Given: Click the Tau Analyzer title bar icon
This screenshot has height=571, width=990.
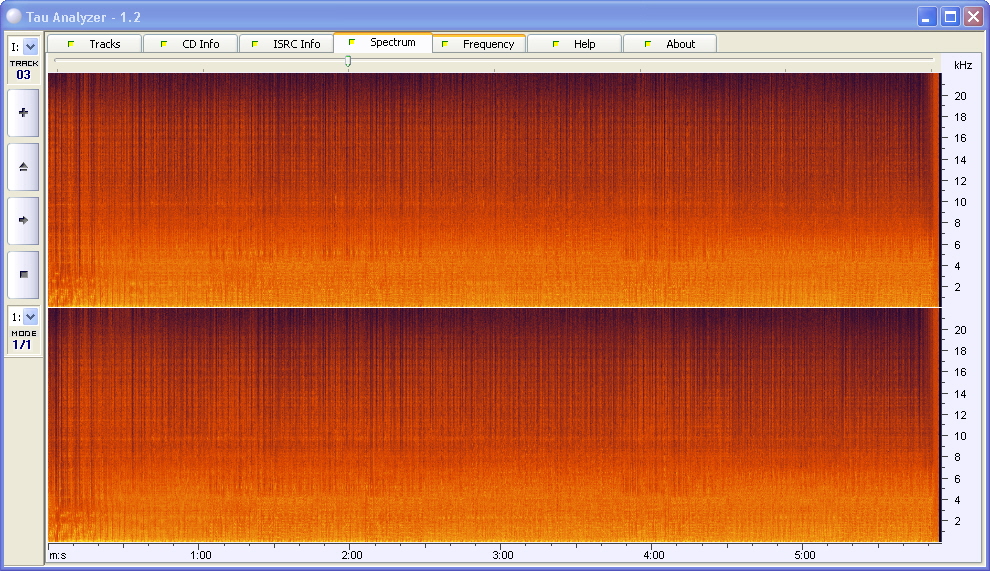Looking at the screenshot, I should pyautogui.click(x=14, y=16).
